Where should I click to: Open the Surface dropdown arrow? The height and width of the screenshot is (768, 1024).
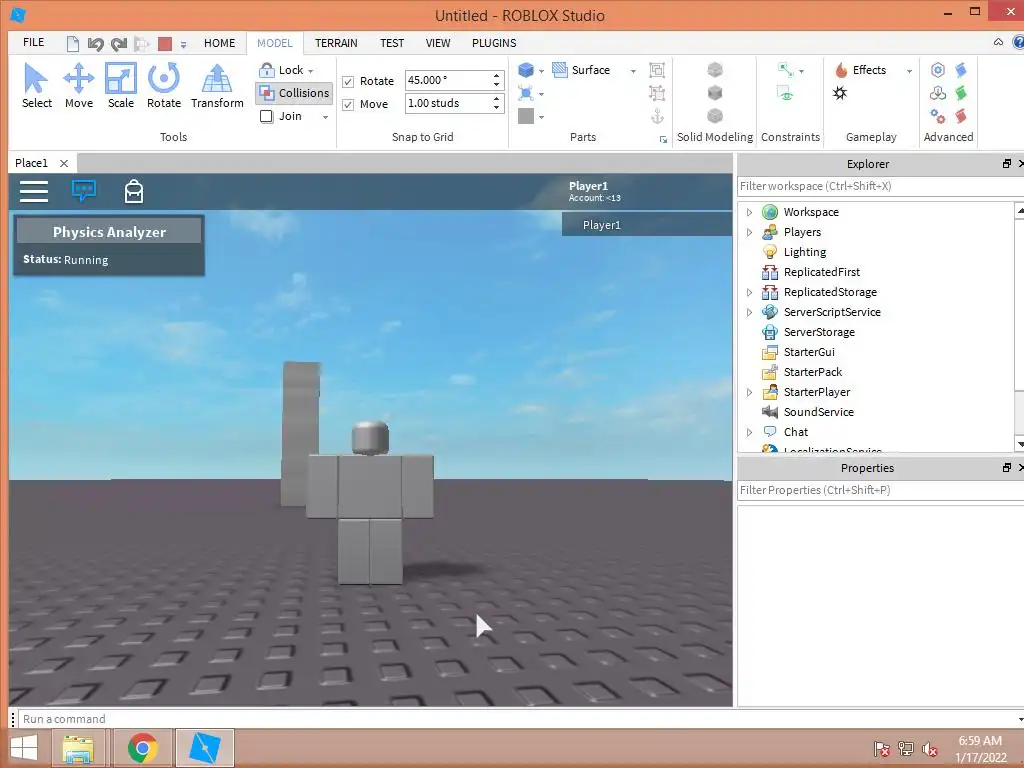(633, 71)
